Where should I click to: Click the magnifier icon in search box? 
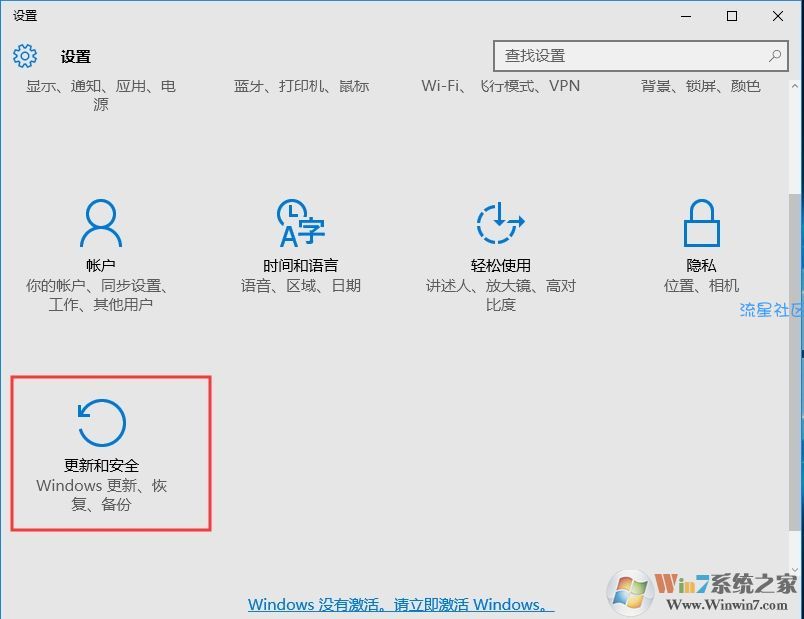[775, 55]
